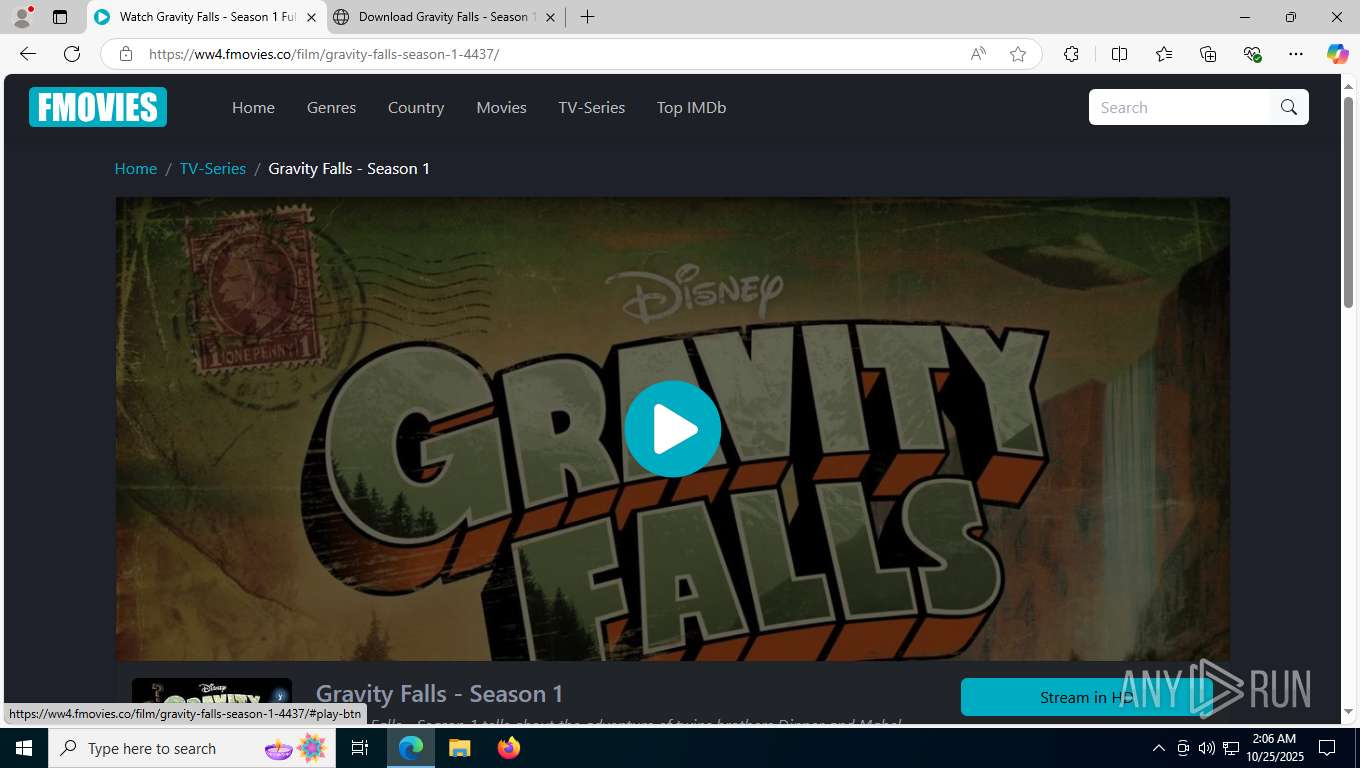The width and height of the screenshot is (1360, 768).
Task: Open the Country menu
Action: pos(416,107)
